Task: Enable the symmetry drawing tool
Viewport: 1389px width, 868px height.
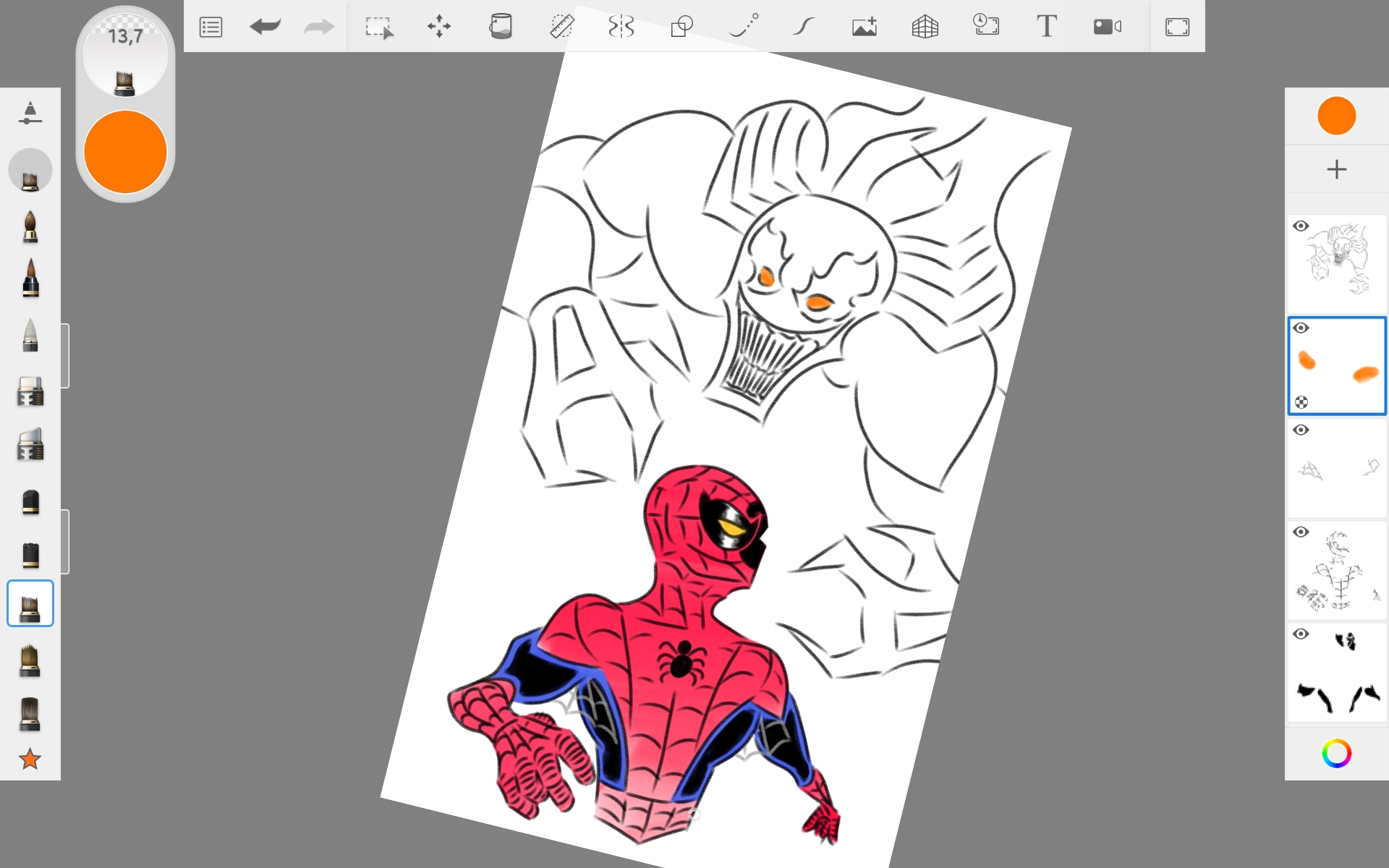Action: point(621,27)
